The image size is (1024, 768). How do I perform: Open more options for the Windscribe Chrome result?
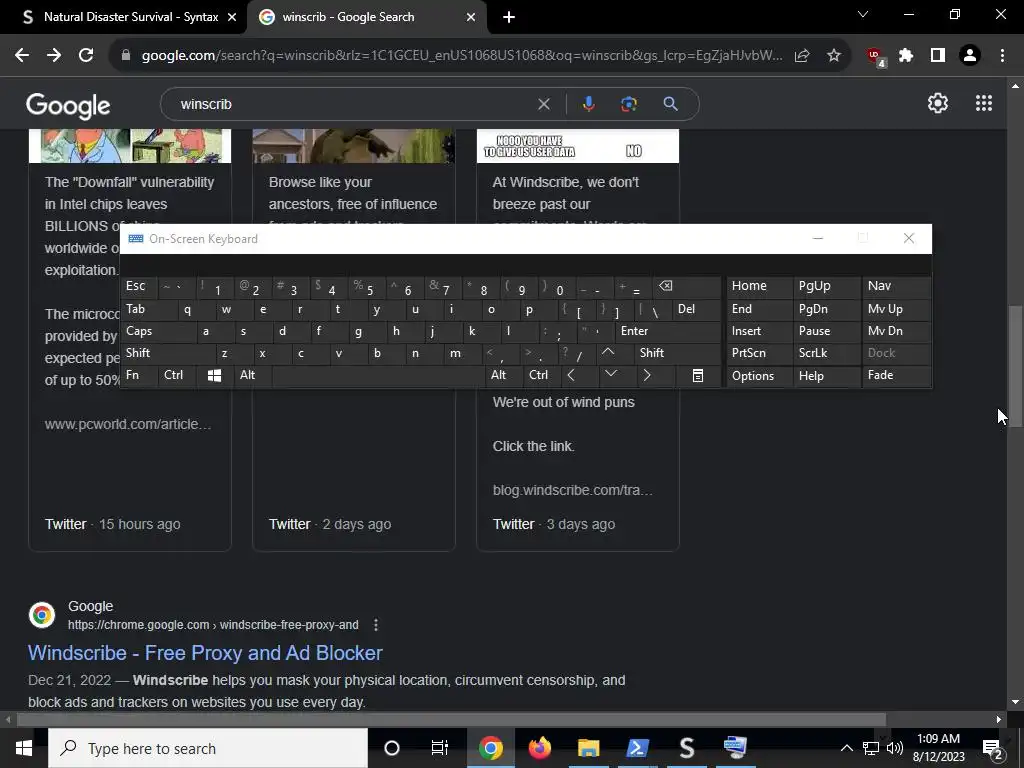376,625
